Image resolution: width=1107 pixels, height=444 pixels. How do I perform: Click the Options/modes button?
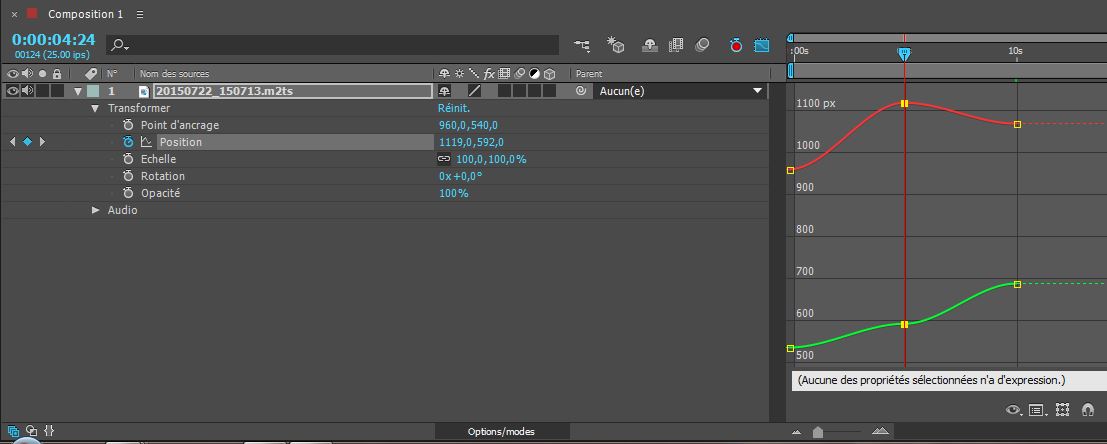[x=501, y=431]
